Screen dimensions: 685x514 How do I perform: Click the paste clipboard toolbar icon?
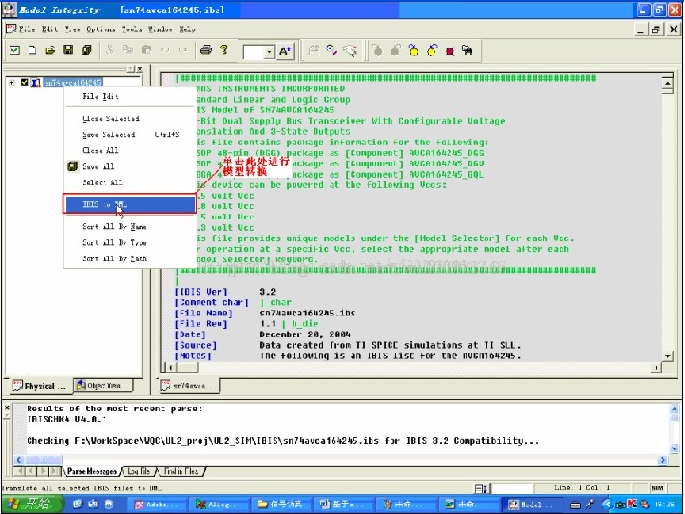146,50
